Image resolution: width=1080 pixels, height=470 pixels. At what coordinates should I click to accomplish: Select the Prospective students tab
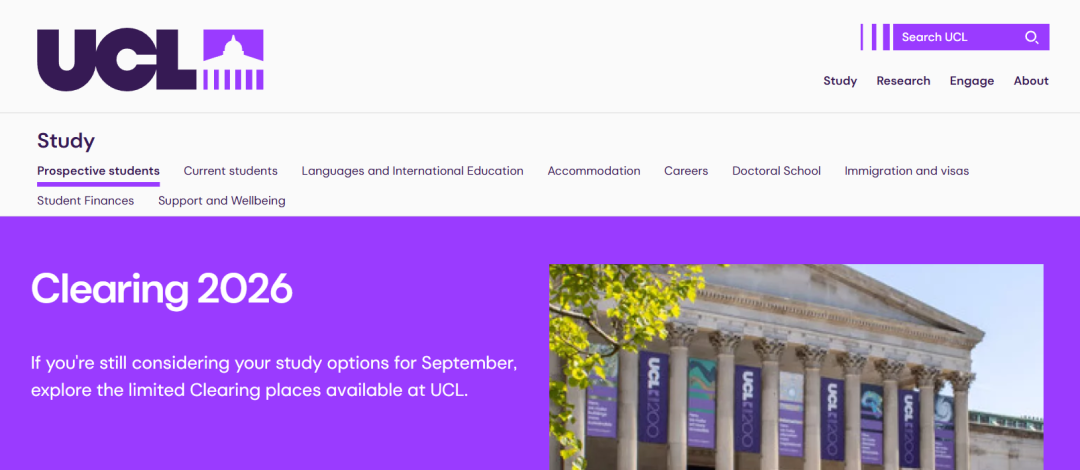(98, 171)
